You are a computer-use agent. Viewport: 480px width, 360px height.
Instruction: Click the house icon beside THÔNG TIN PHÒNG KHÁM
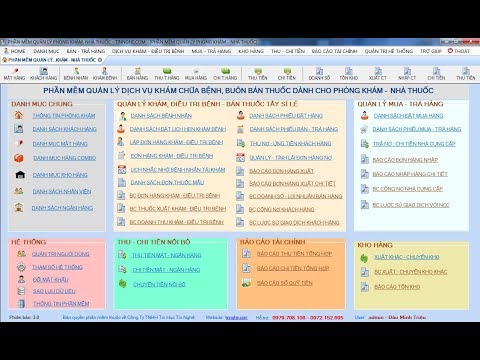tap(19, 115)
